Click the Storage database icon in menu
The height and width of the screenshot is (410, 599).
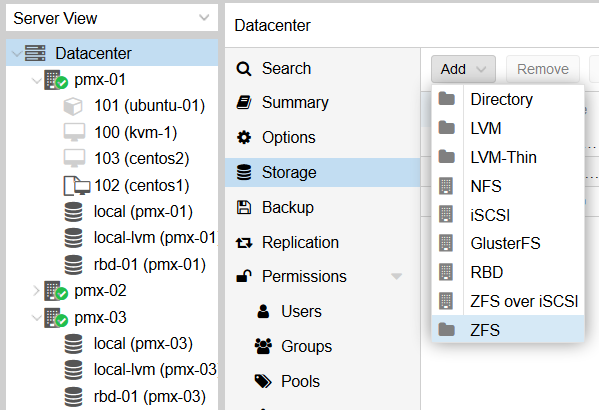pyautogui.click(x=244, y=172)
